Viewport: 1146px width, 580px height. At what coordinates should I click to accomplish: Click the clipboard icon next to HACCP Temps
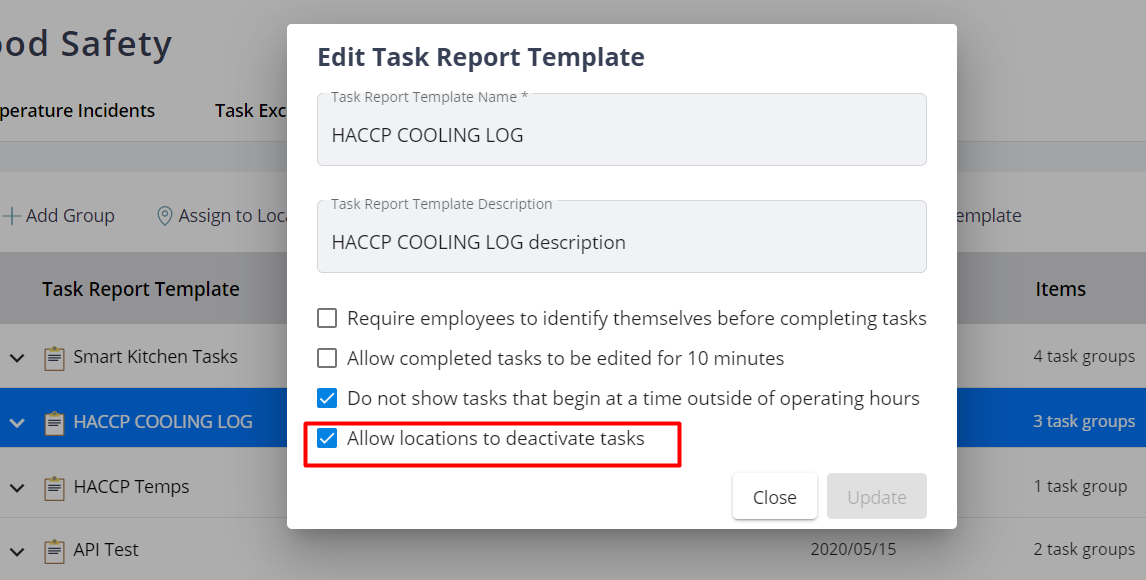tap(54, 488)
